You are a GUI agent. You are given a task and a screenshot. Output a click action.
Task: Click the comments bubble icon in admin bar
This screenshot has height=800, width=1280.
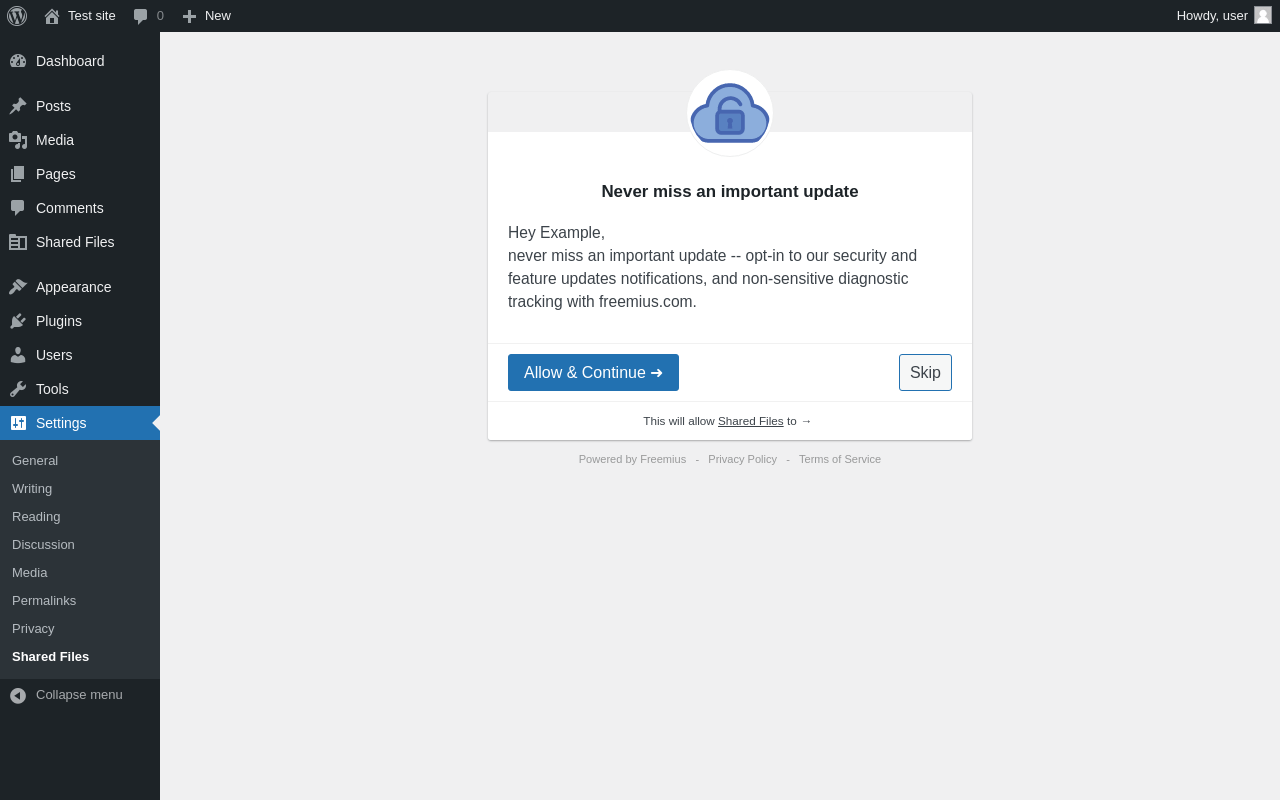(141, 16)
